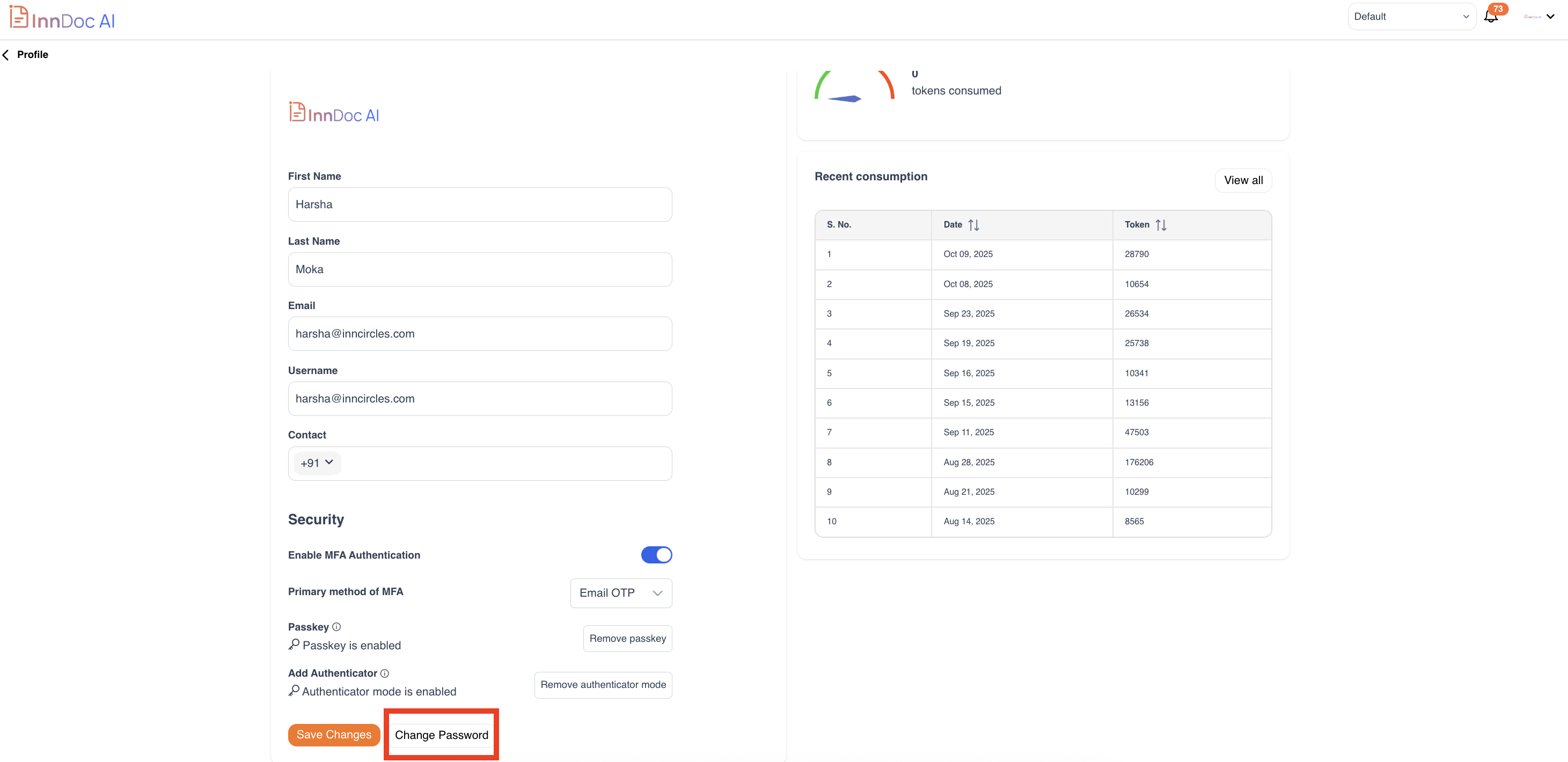This screenshot has height=762, width=1568.
Task: Click the notification bell icon
Action: click(1491, 17)
